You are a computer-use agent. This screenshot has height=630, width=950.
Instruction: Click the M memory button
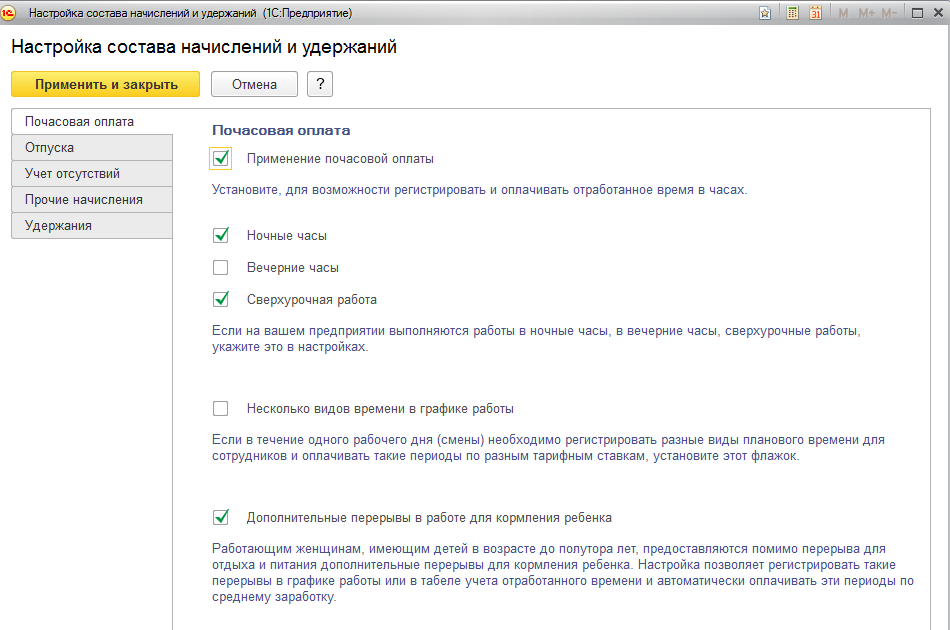(843, 13)
